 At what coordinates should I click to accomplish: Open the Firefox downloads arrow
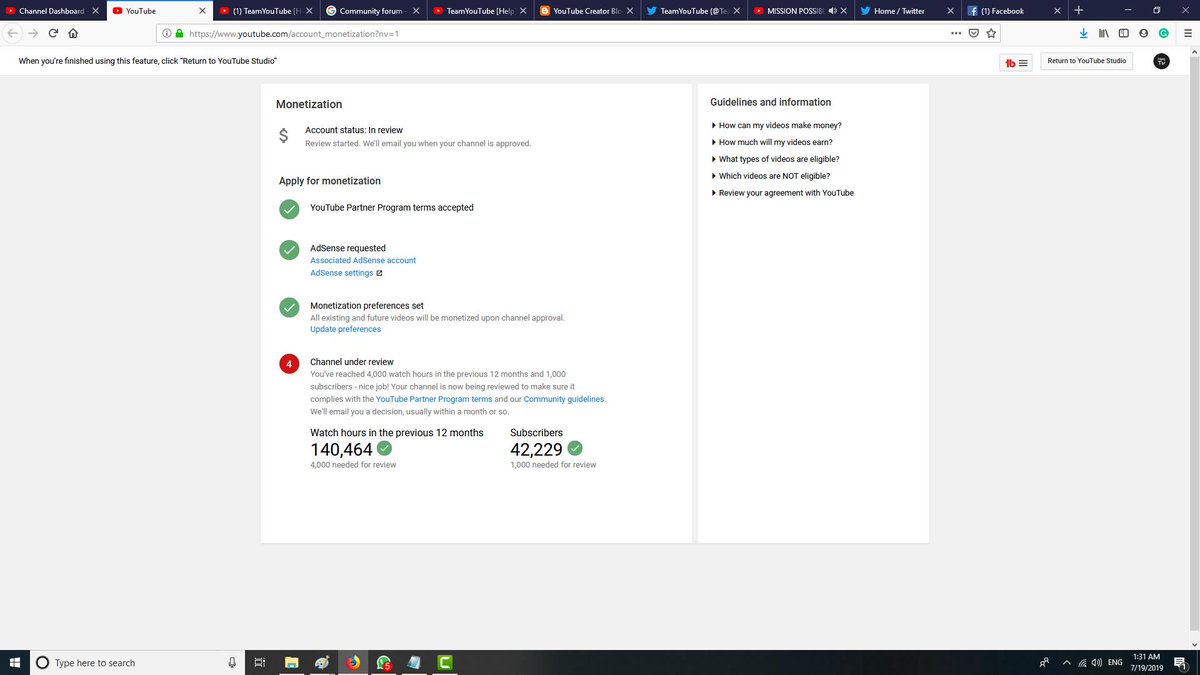click(1084, 32)
